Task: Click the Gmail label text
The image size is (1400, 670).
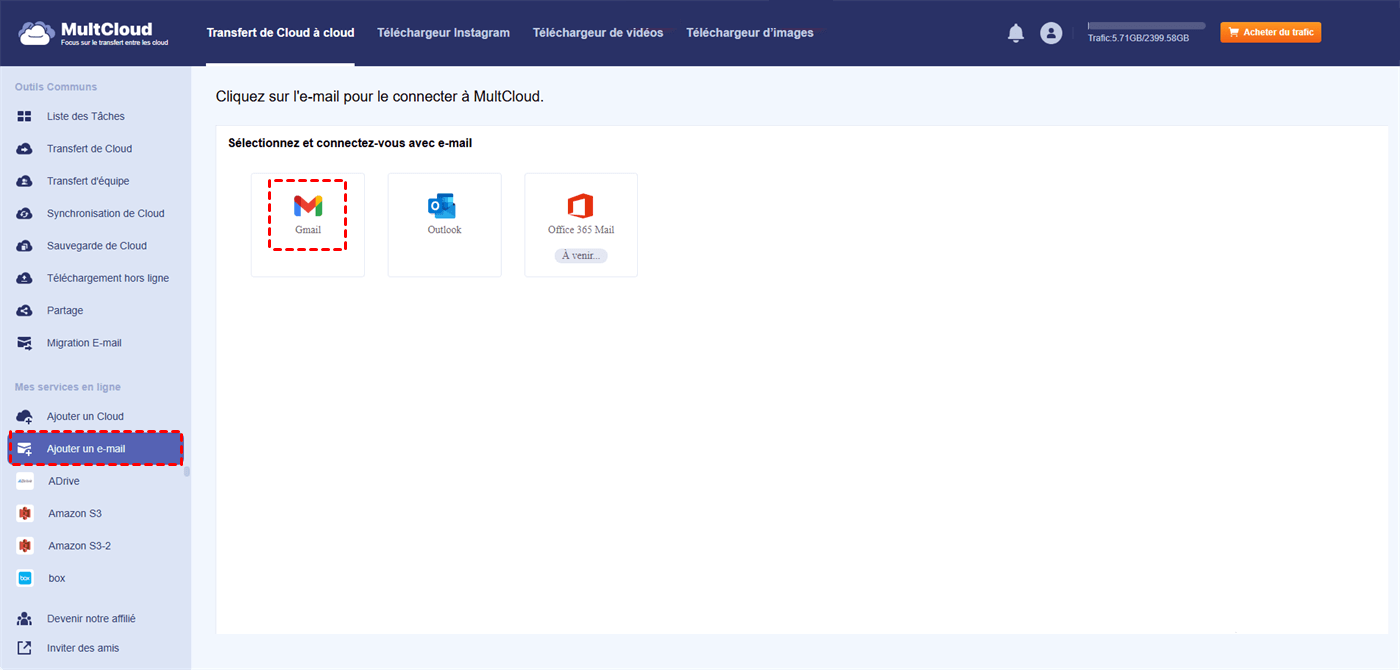Action: [x=308, y=230]
